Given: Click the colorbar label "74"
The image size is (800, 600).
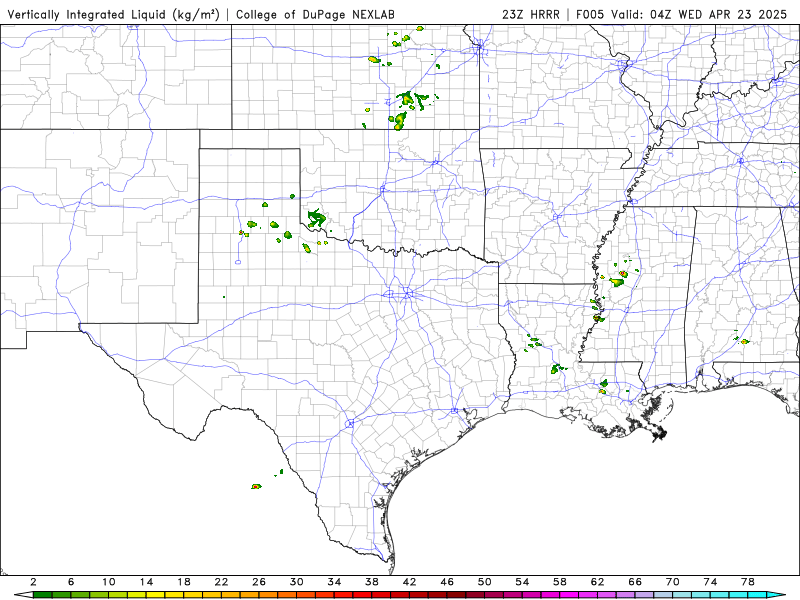Looking at the screenshot, I should pyautogui.click(x=710, y=582).
